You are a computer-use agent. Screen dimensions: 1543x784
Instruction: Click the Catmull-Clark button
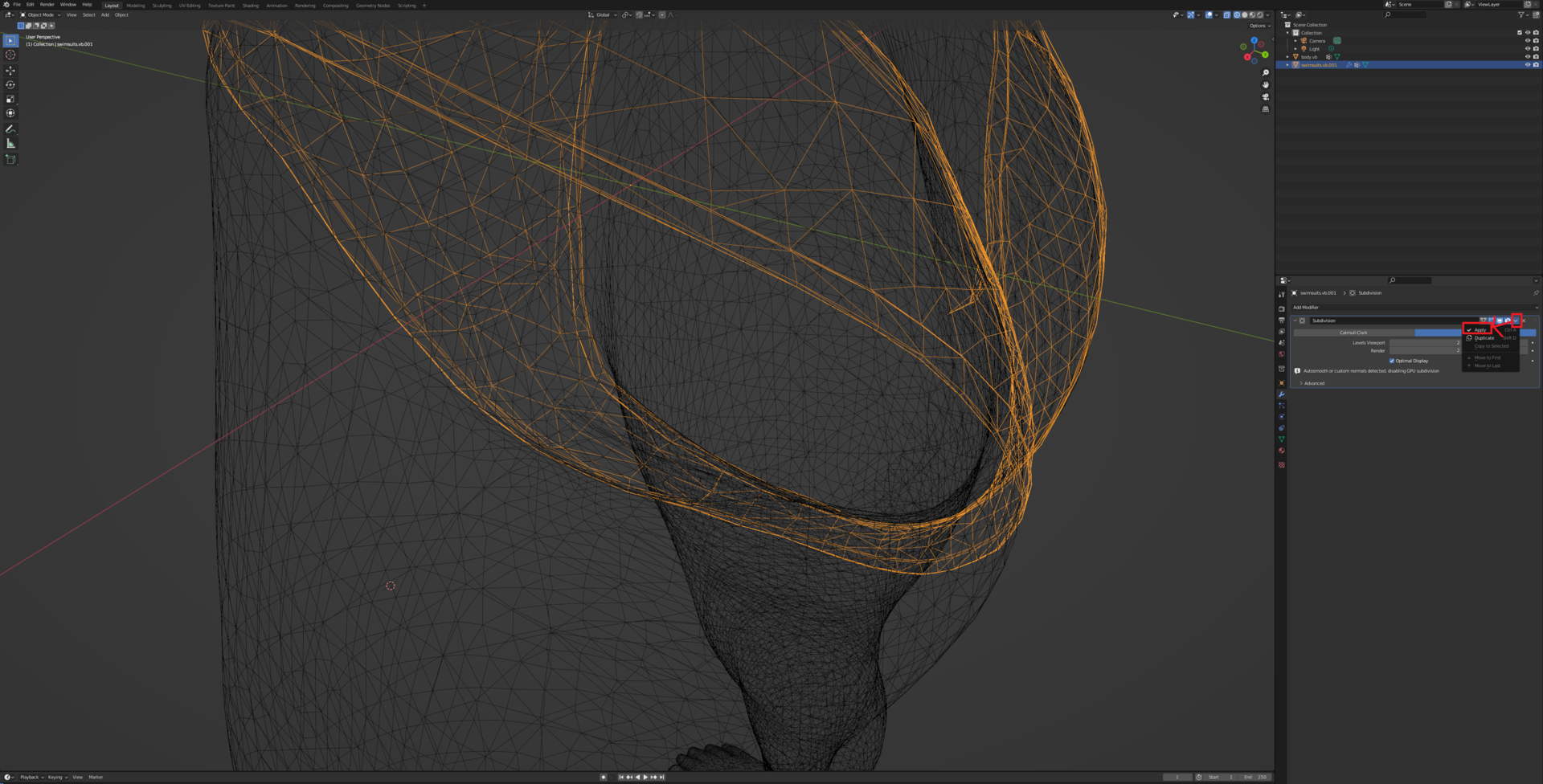coord(1353,333)
